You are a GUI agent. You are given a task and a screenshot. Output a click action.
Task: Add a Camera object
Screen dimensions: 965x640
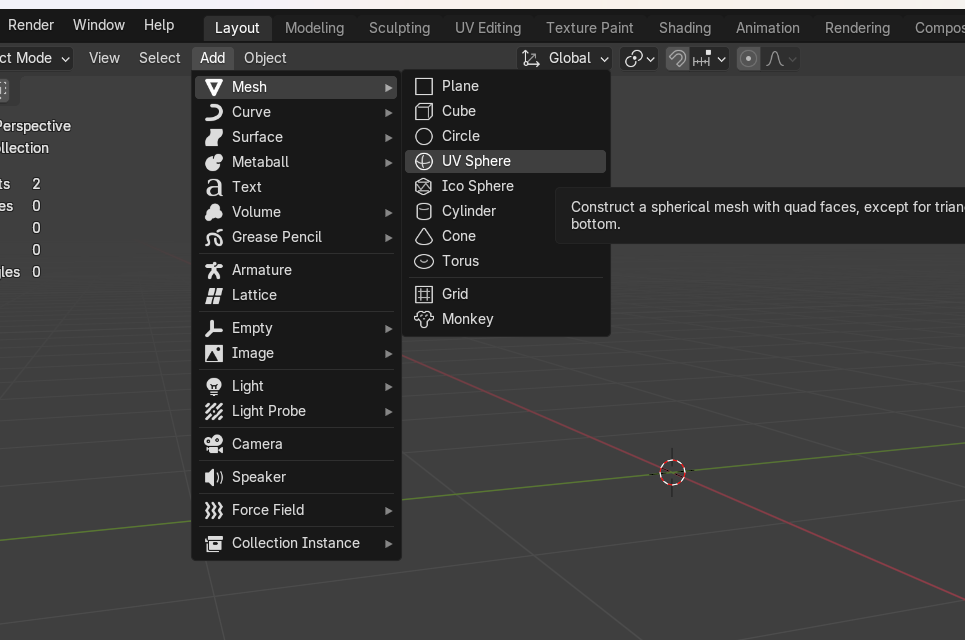[296, 444]
